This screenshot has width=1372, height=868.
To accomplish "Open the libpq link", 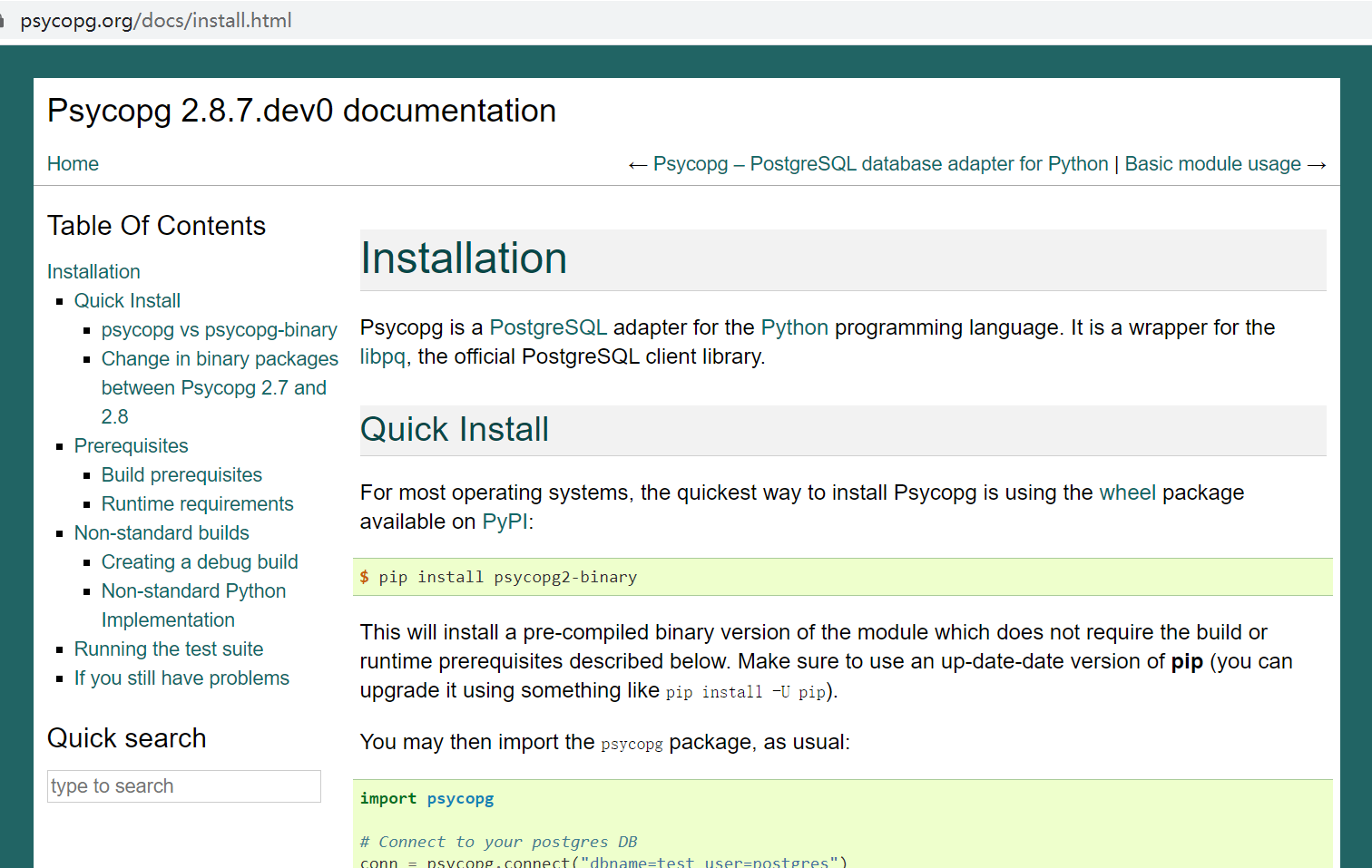I will 382,356.
